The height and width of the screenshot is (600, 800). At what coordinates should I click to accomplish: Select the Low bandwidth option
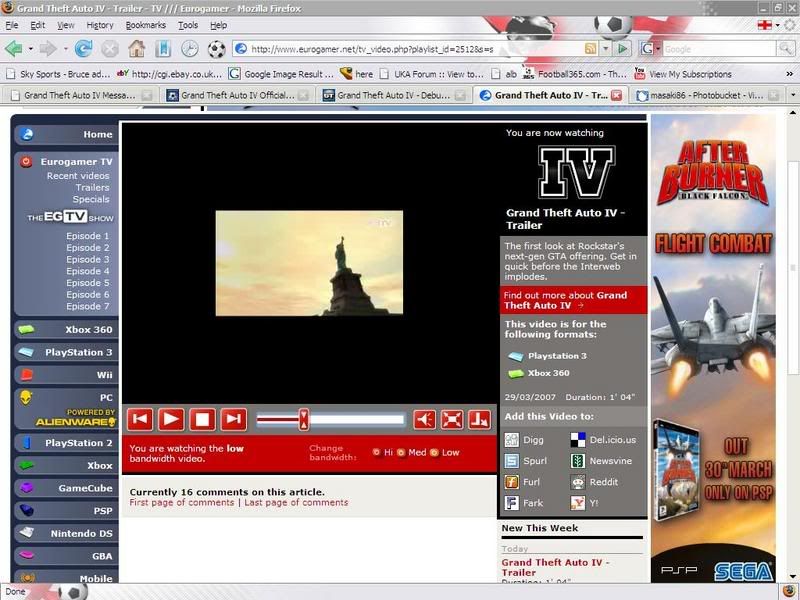point(435,453)
